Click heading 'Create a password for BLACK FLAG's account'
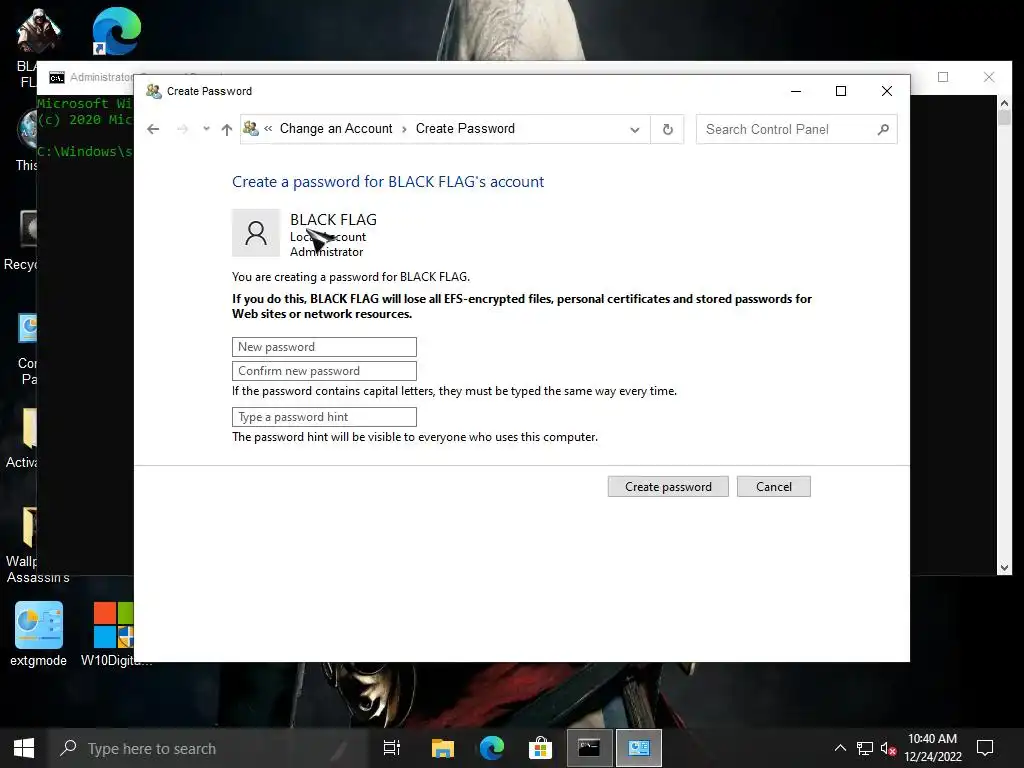This screenshot has height=768, width=1024. 388,182
